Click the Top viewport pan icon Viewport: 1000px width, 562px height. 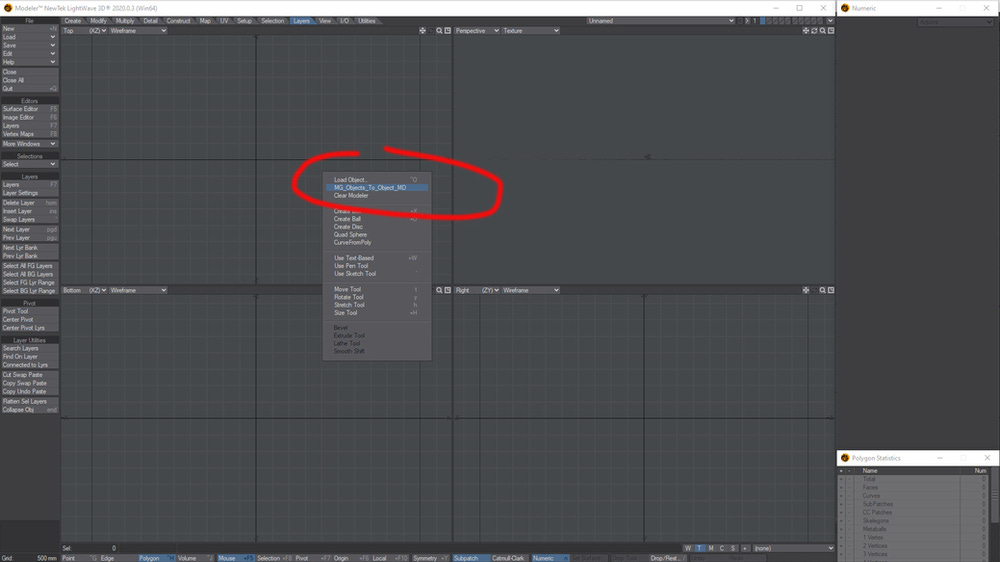(422, 31)
